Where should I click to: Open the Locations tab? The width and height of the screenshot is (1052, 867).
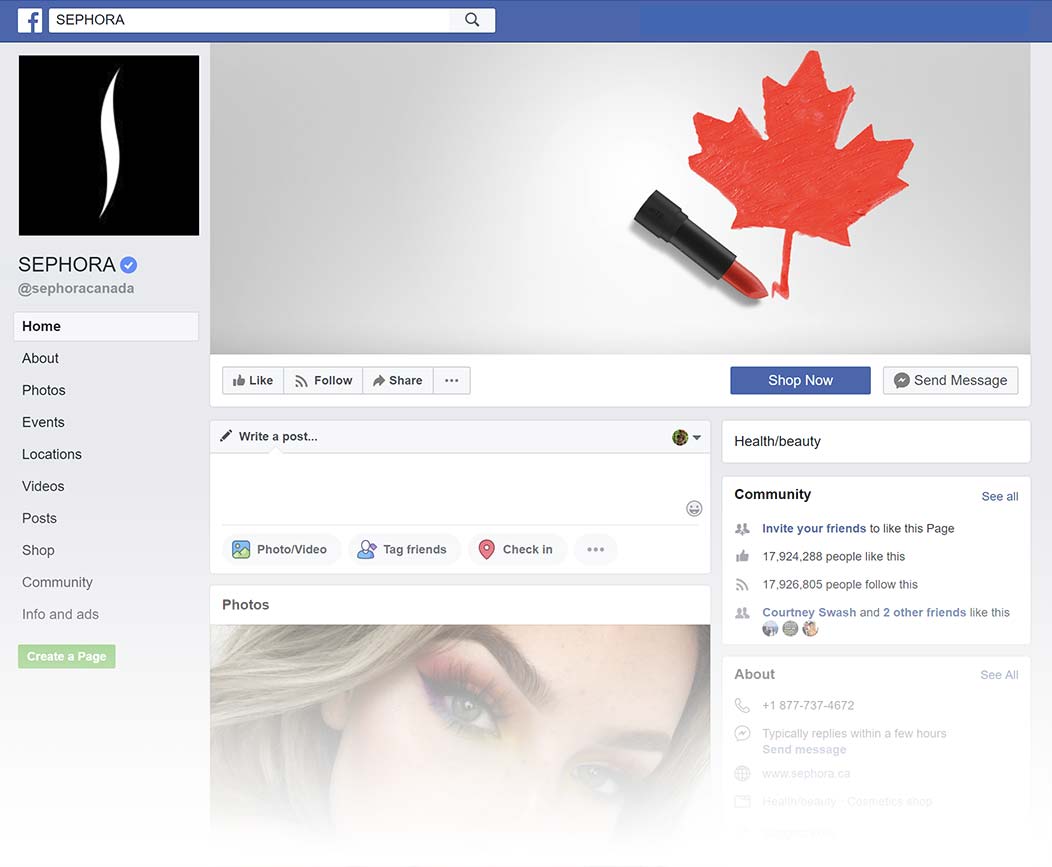[x=52, y=454]
